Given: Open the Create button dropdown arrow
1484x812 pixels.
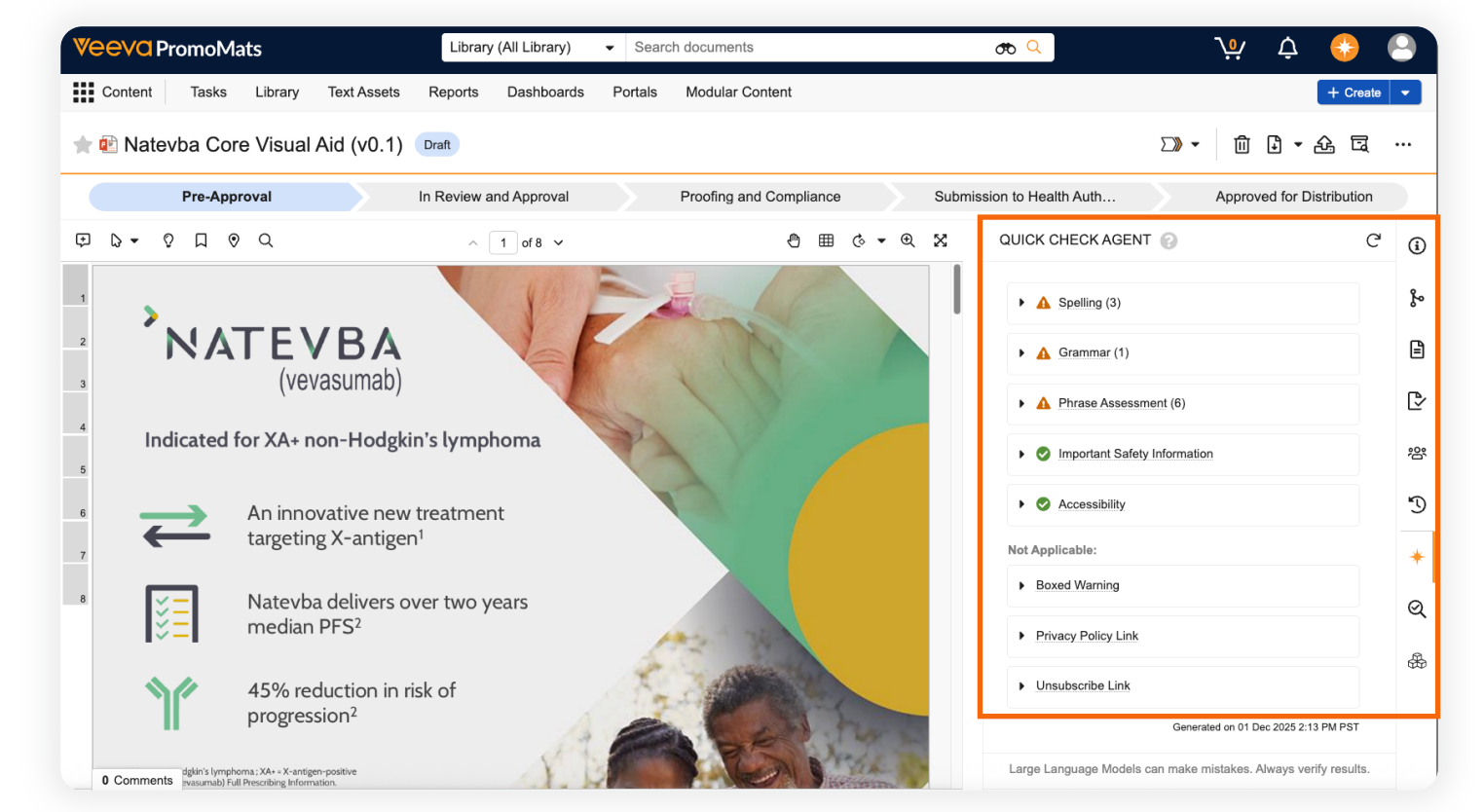Looking at the screenshot, I should [1405, 92].
